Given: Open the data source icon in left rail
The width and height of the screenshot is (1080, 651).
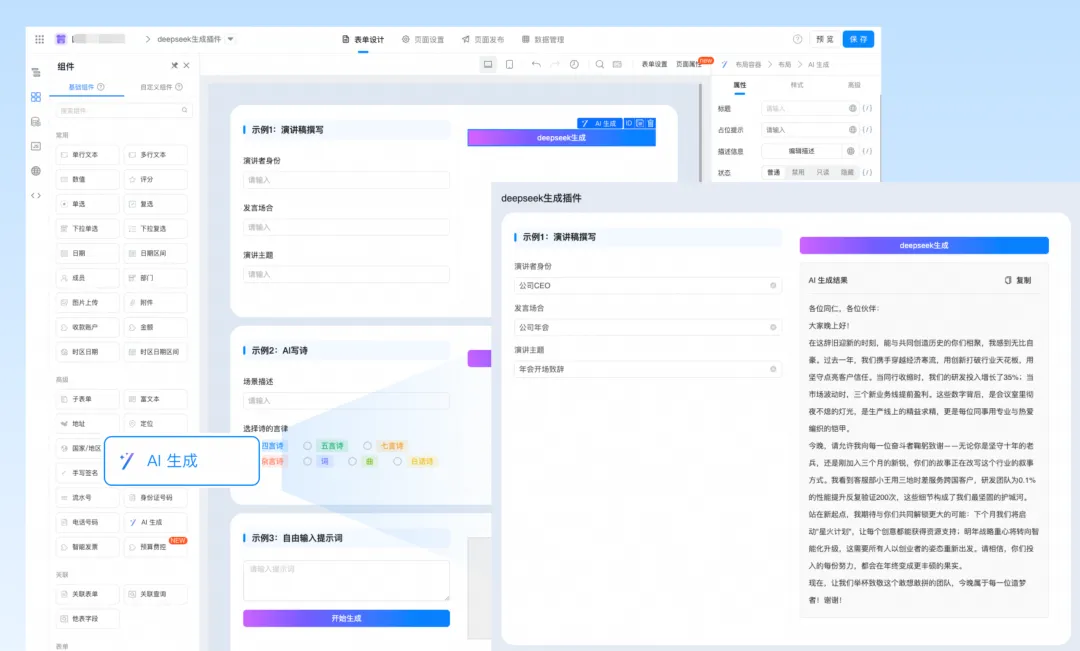Looking at the screenshot, I should [x=36, y=122].
